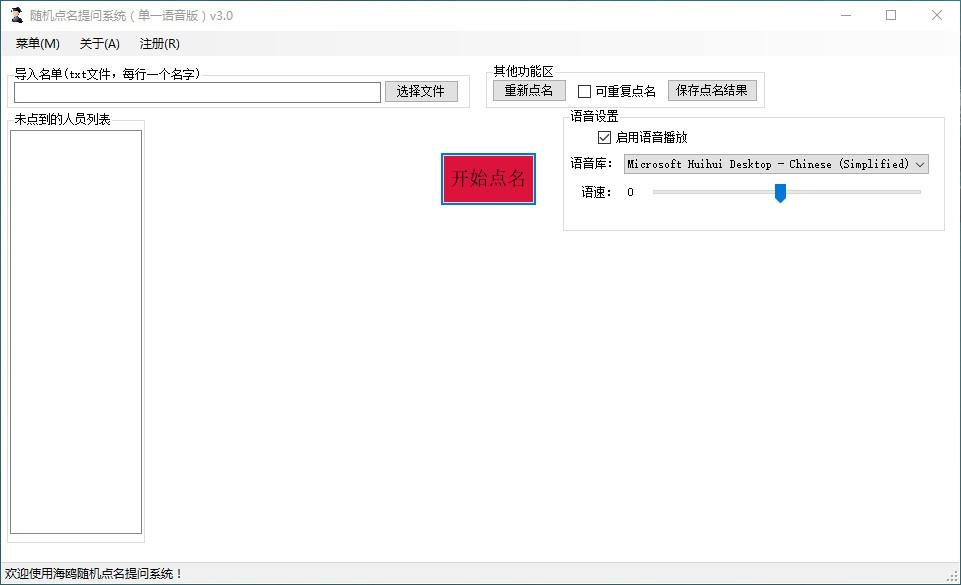Click the 重新点名 button

529,91
